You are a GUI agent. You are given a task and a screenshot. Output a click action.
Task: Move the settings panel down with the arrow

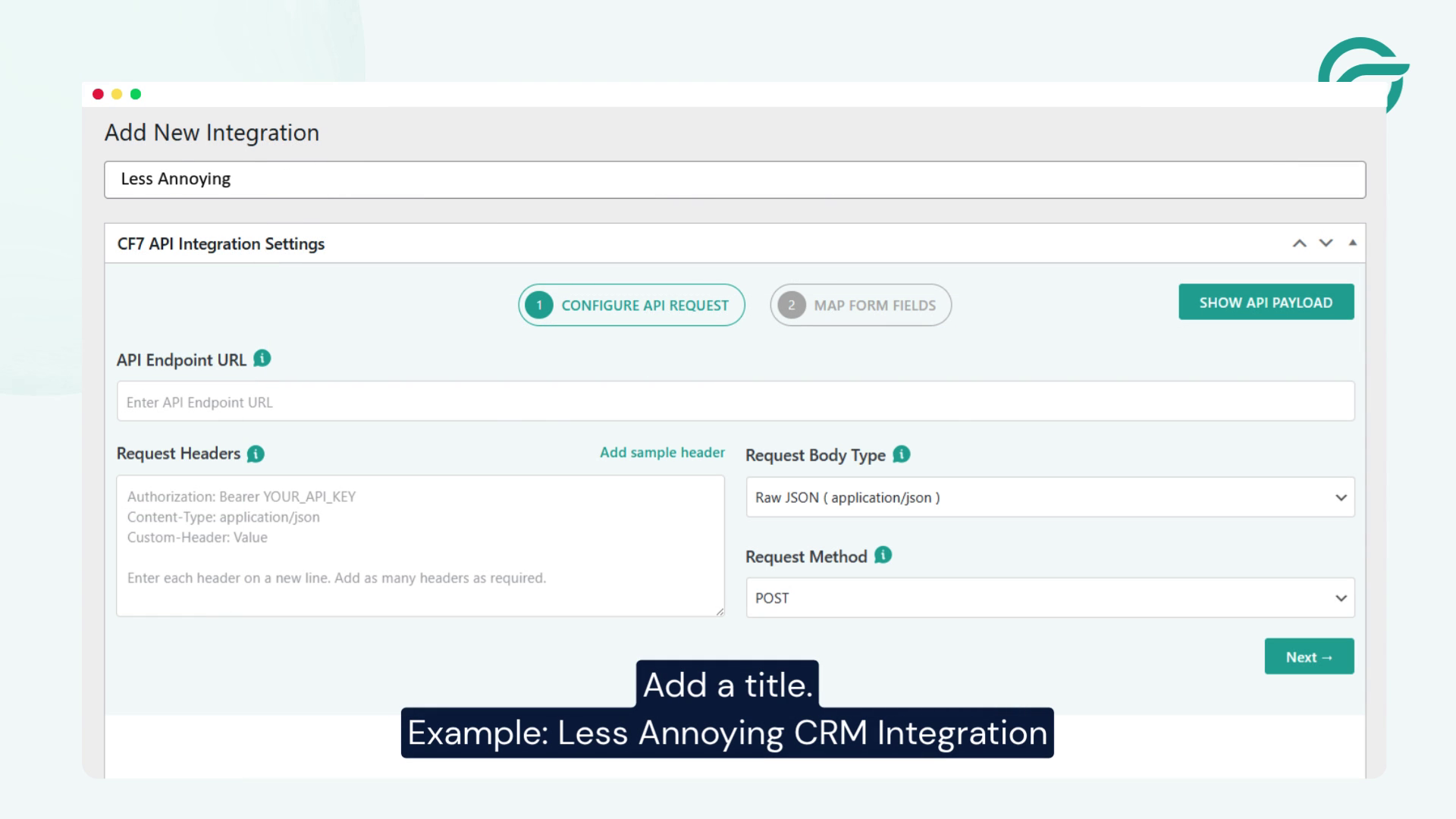pos(1326,243)
